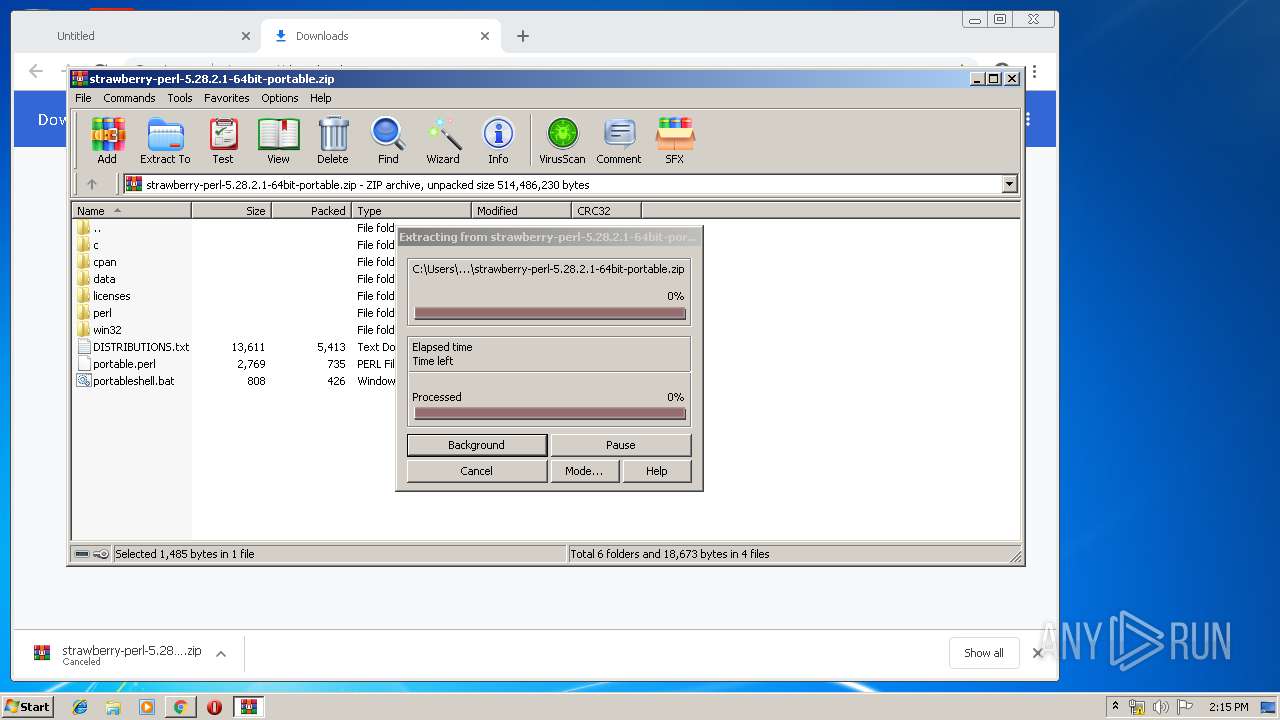Select the cpan folder icon
Screen dimensions: 1280x720
tap(83, 262)
